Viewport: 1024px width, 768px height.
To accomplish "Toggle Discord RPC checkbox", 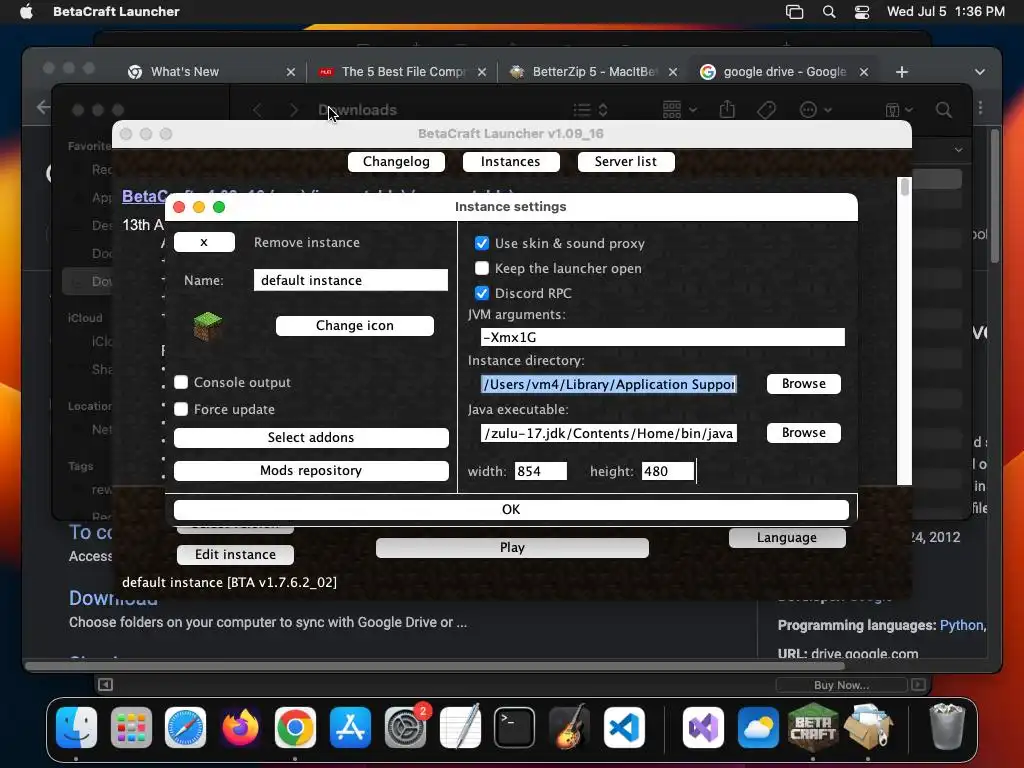I will click(x=482, y=293).
